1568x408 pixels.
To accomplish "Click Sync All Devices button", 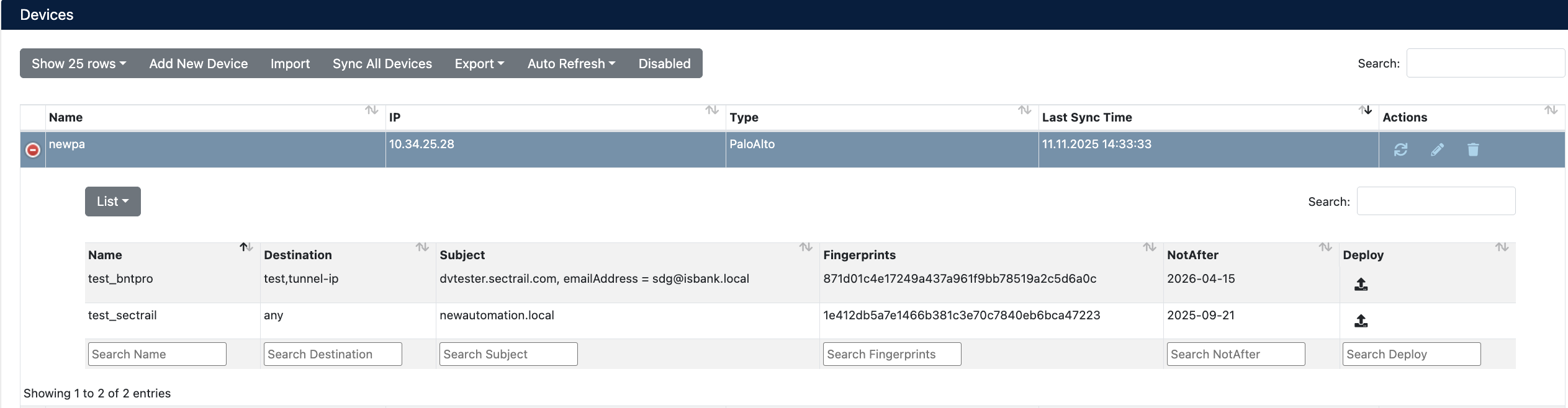I will [382, 63].
